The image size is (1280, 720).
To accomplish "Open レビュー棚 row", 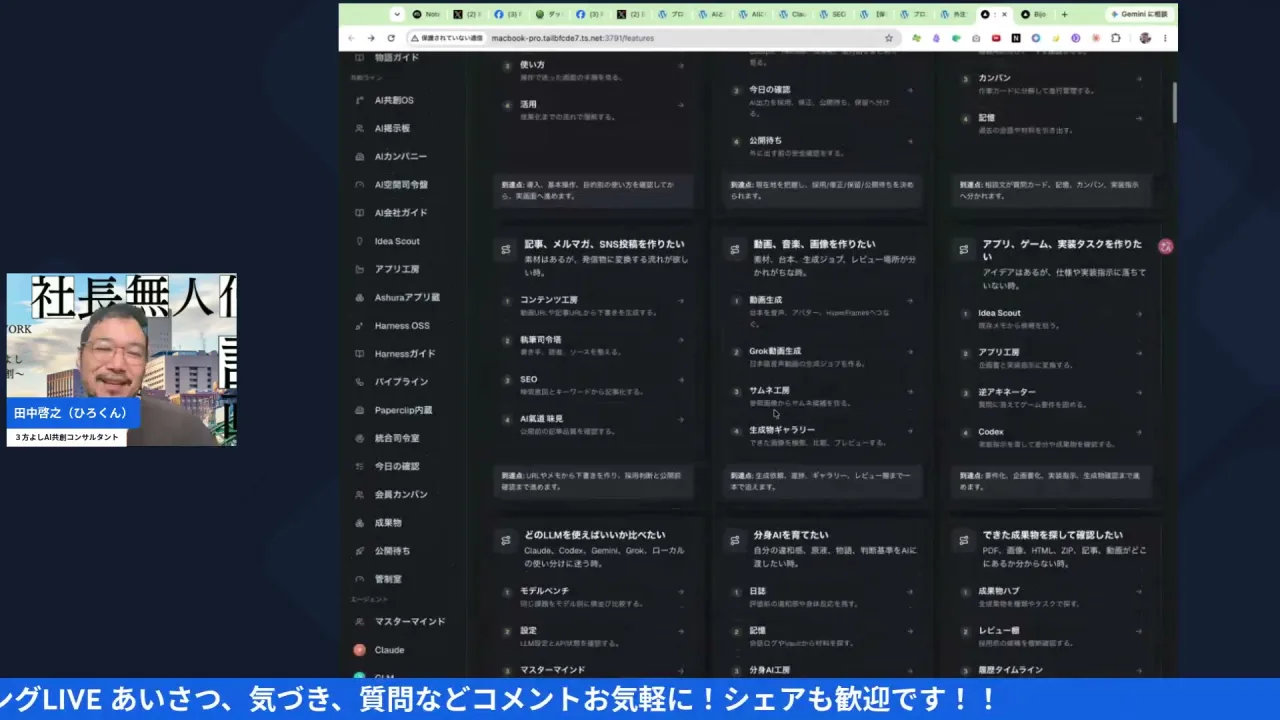I will (1050, 636).
